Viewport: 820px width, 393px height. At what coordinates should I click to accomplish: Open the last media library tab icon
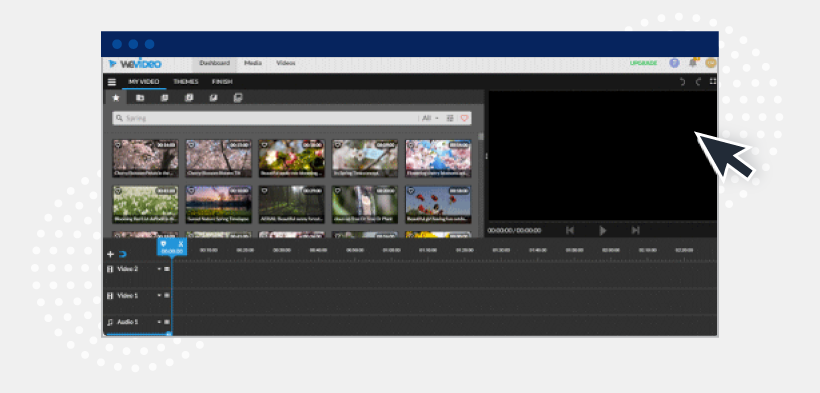click(238, 98)
